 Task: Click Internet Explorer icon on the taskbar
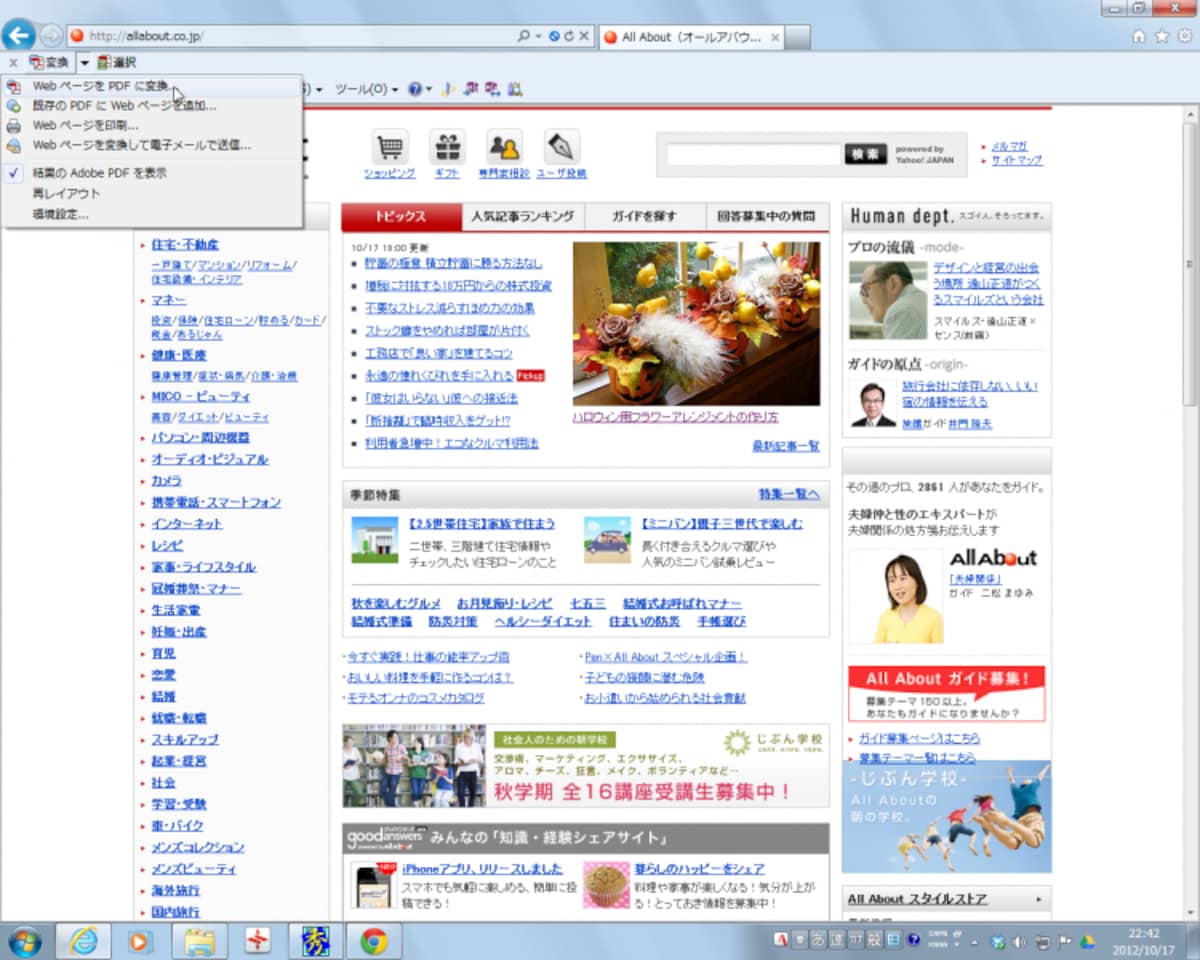pyautogui.click(x=83, y=941)
